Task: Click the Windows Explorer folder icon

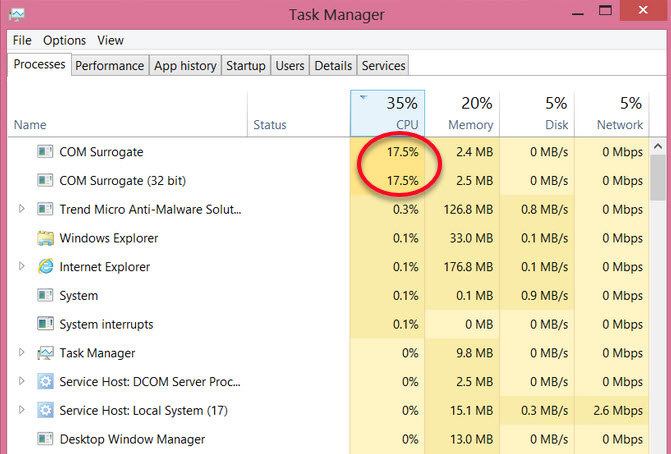Action: click(x=45, y=238)
